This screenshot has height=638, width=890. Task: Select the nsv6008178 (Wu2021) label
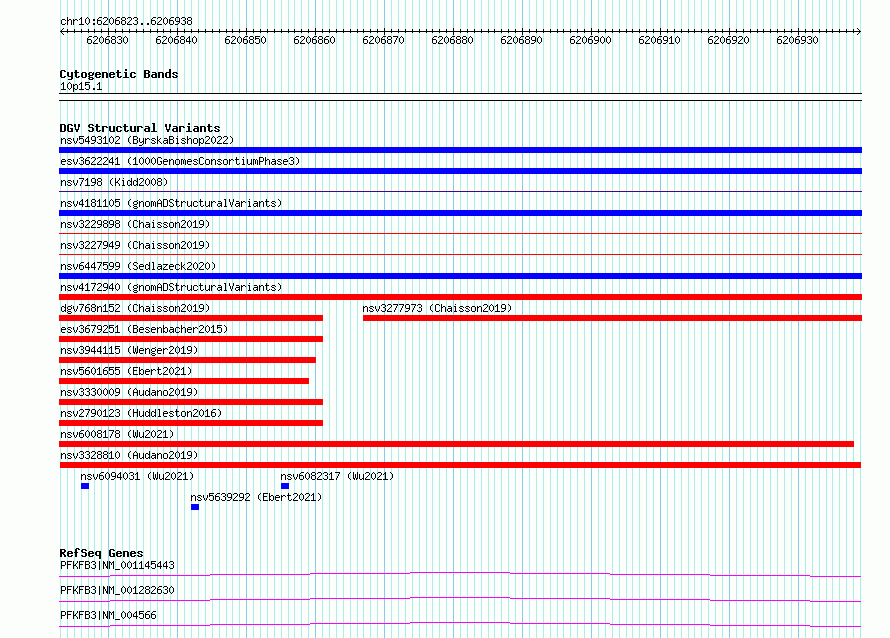coord(117,434)
